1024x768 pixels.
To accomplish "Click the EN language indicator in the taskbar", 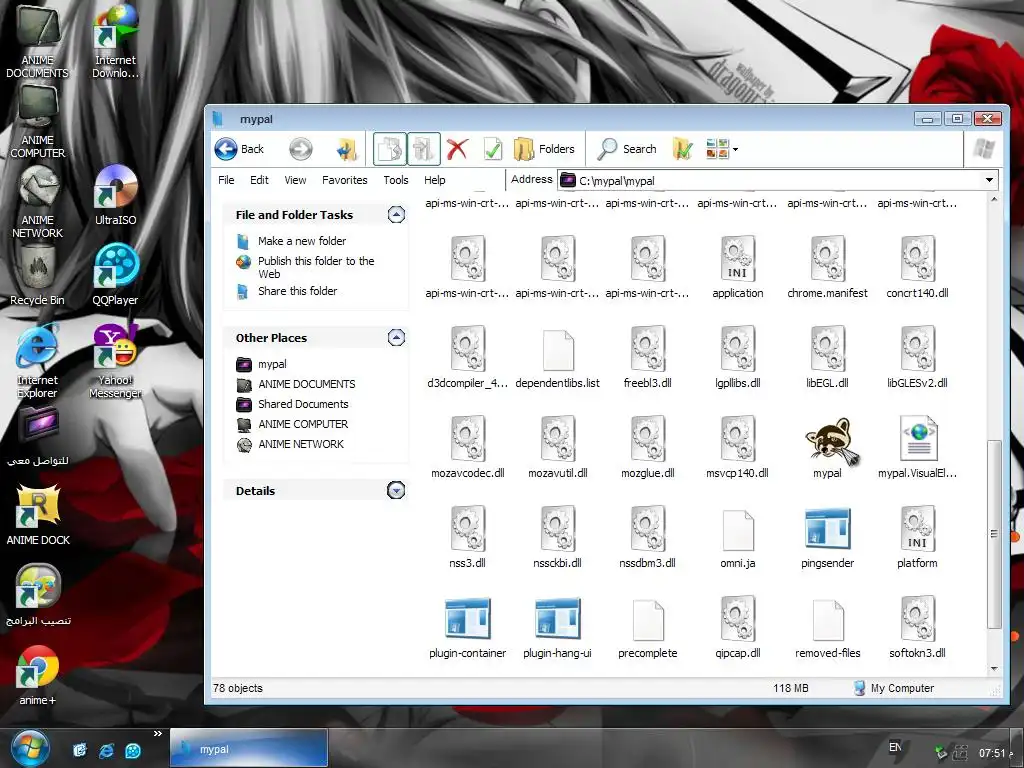I will click(895, 747).
